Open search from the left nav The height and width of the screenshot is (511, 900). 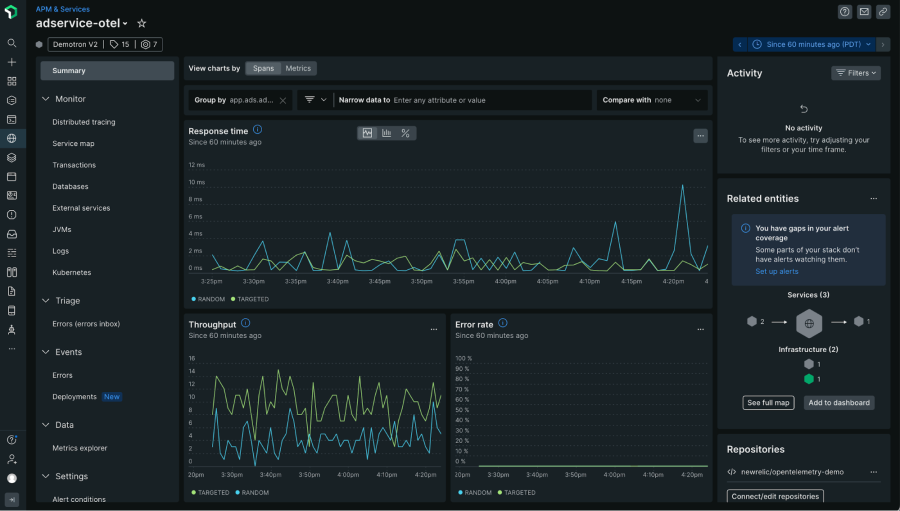(11, 43)
